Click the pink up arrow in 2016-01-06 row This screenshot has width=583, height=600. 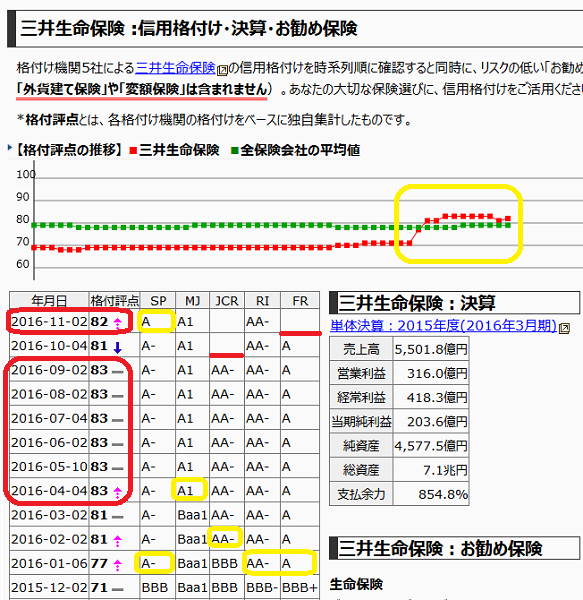pos(118,564)
